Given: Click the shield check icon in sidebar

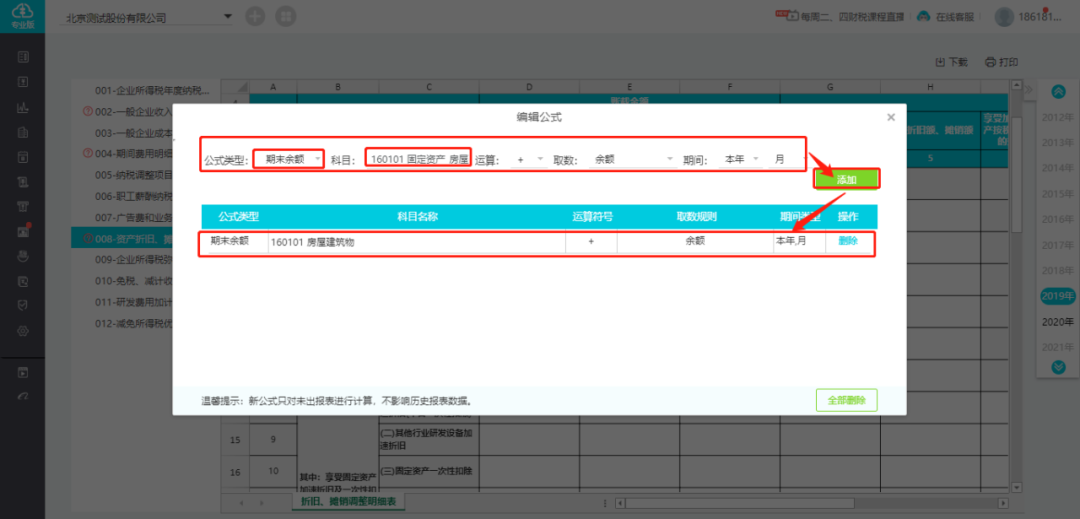Looking at the screenshot, I should 23,306.
